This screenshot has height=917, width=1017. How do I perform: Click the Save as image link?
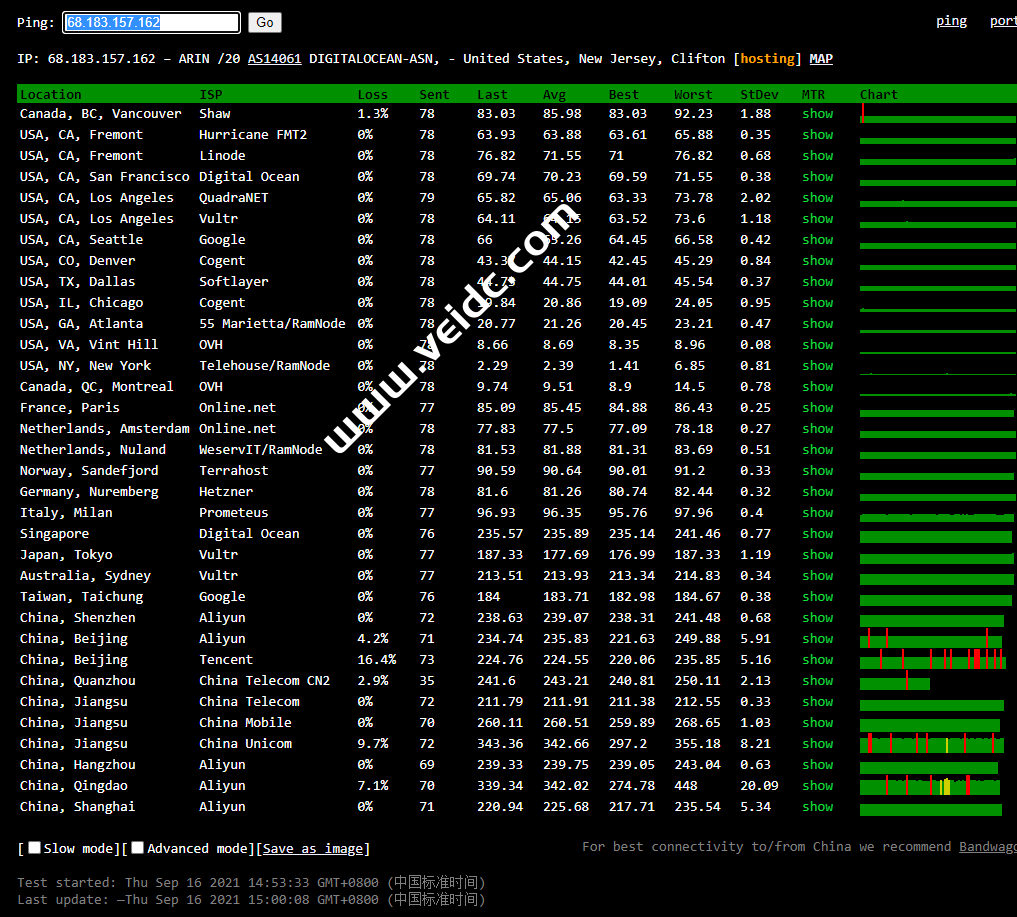point(313,849)
